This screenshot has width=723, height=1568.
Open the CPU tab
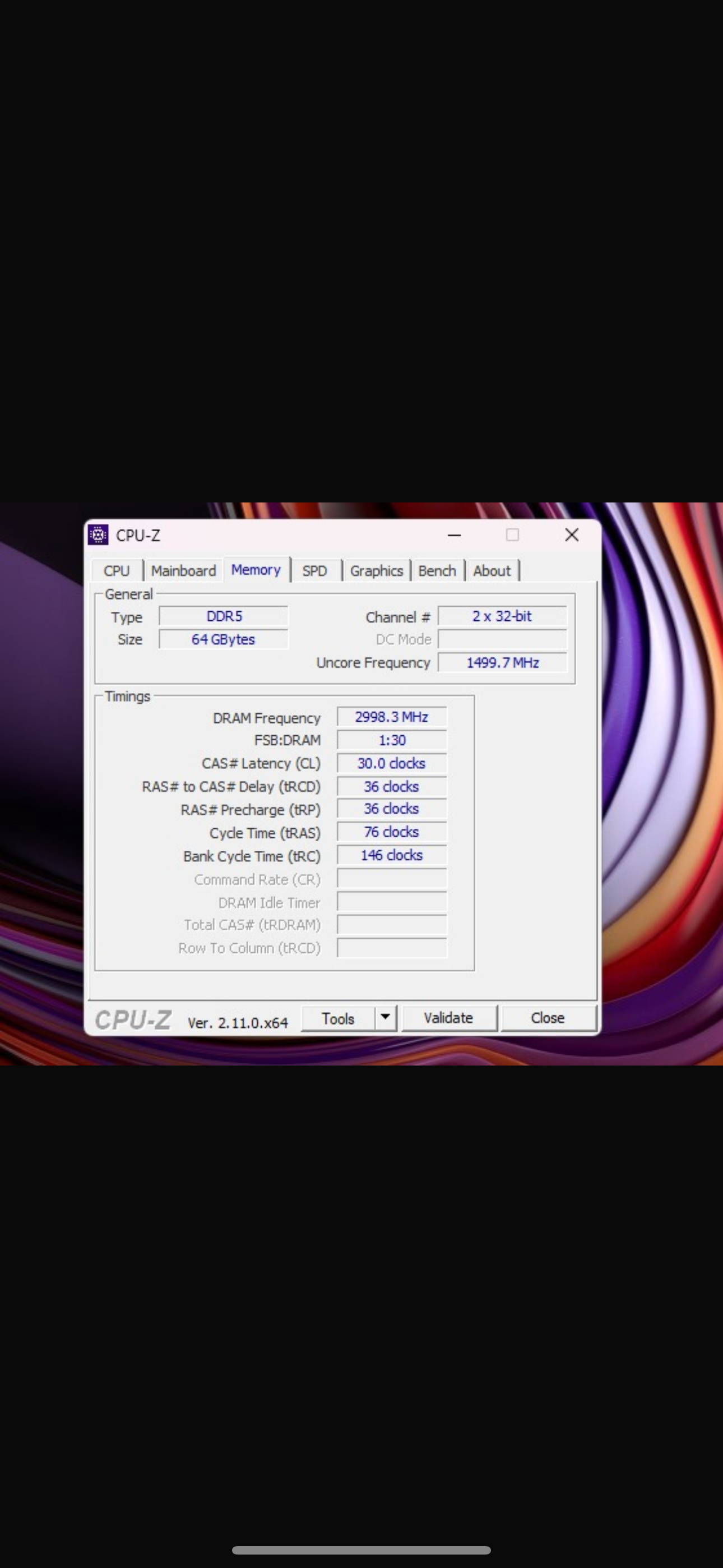click(116, 571)
